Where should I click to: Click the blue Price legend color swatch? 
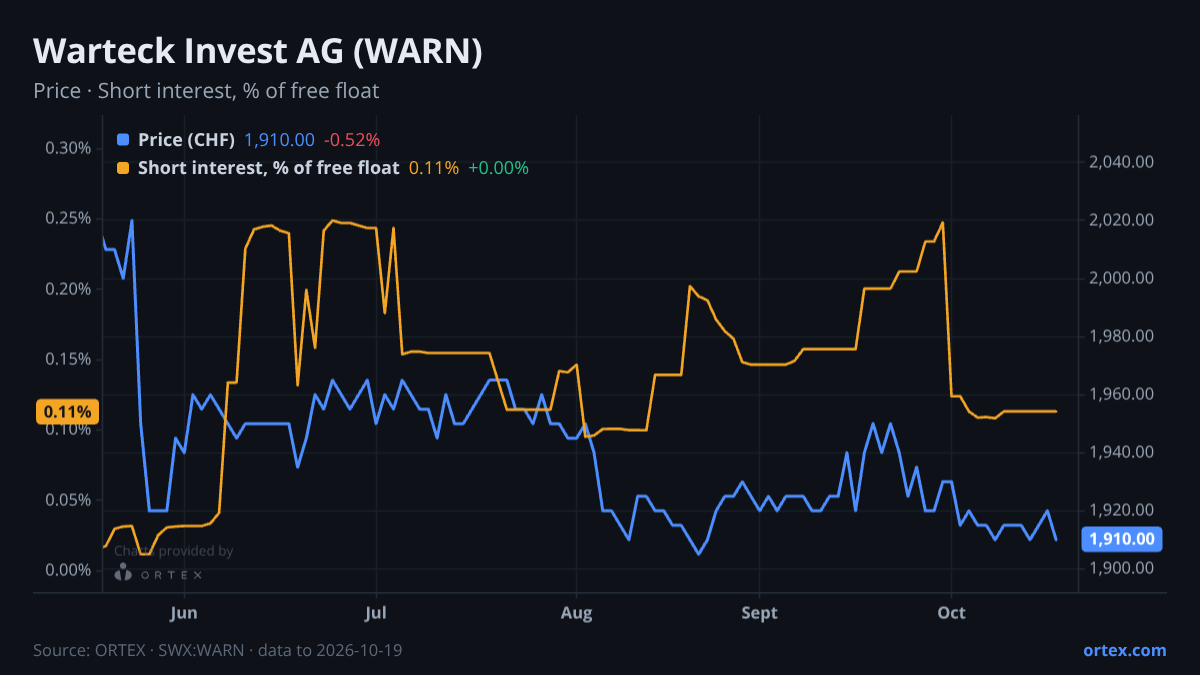(123, 140)
